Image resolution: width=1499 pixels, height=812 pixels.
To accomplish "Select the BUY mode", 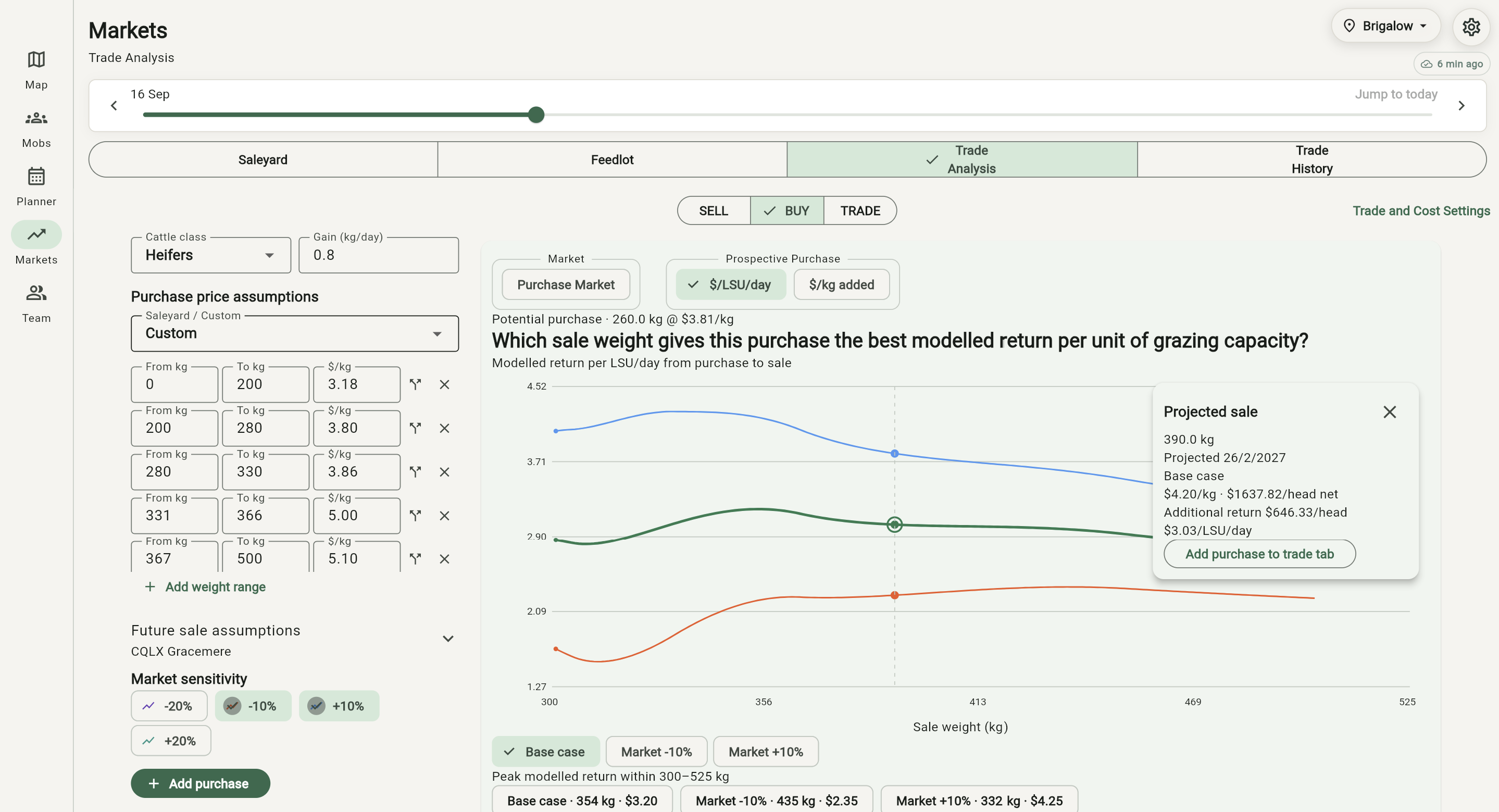I will (x=787, y=211).
